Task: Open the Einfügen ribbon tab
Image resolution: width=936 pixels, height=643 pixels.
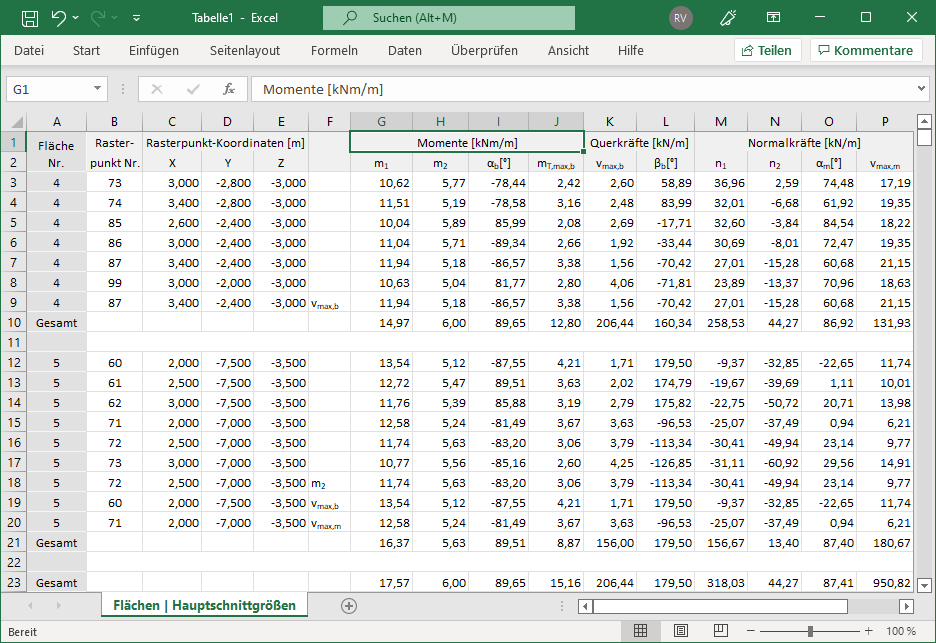Action: tap(154, 50)
